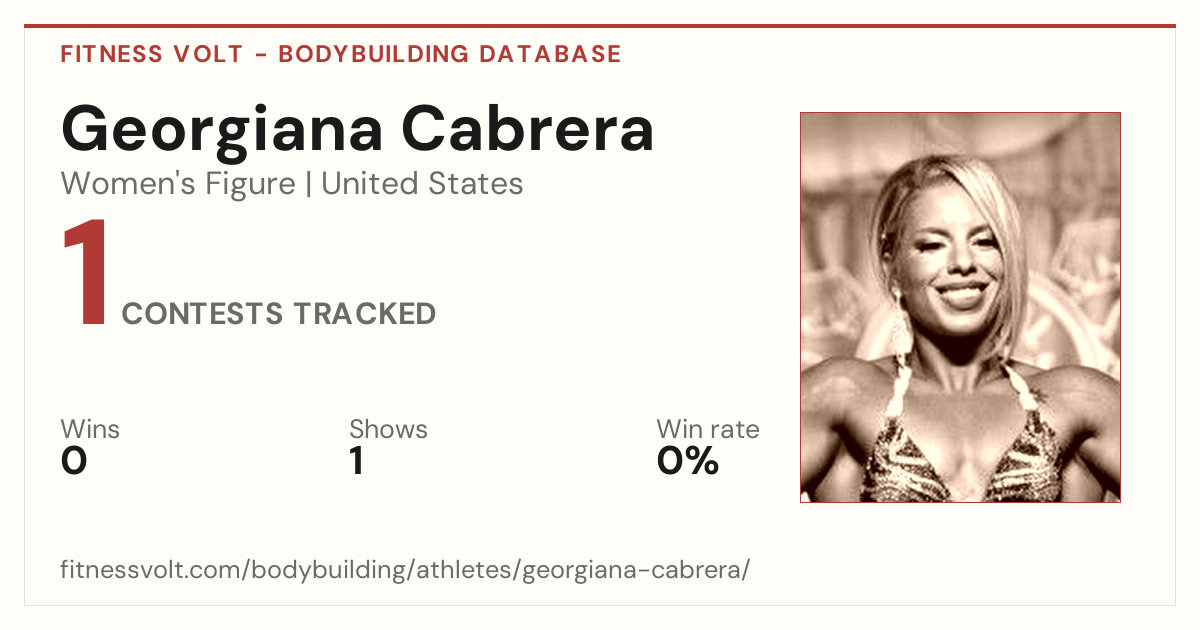This screenshot has width=1200, height=630.
Task: Select the Win rate label
Action: coord(708,429)
